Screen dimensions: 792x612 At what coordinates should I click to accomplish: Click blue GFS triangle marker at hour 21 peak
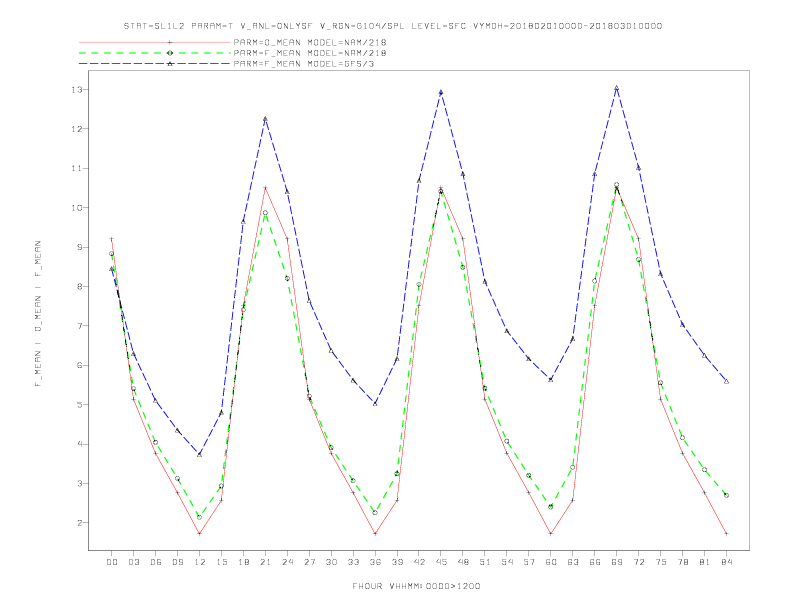pos(265,119)
